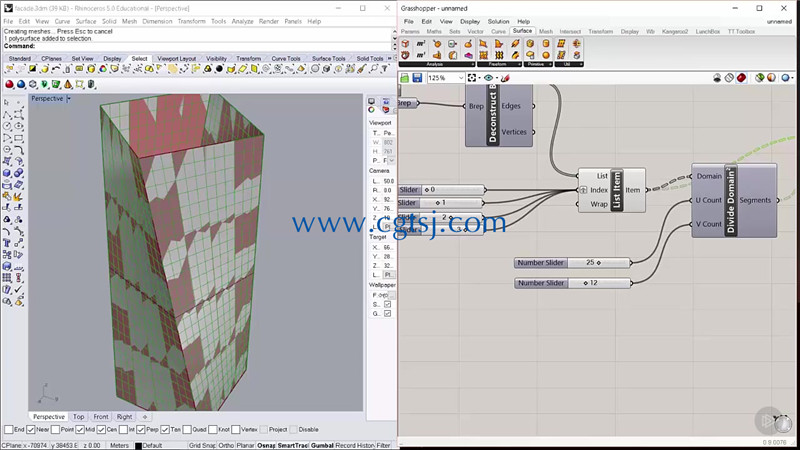Open the Perspective viewport title dropdown arrow

click(69, 98)
